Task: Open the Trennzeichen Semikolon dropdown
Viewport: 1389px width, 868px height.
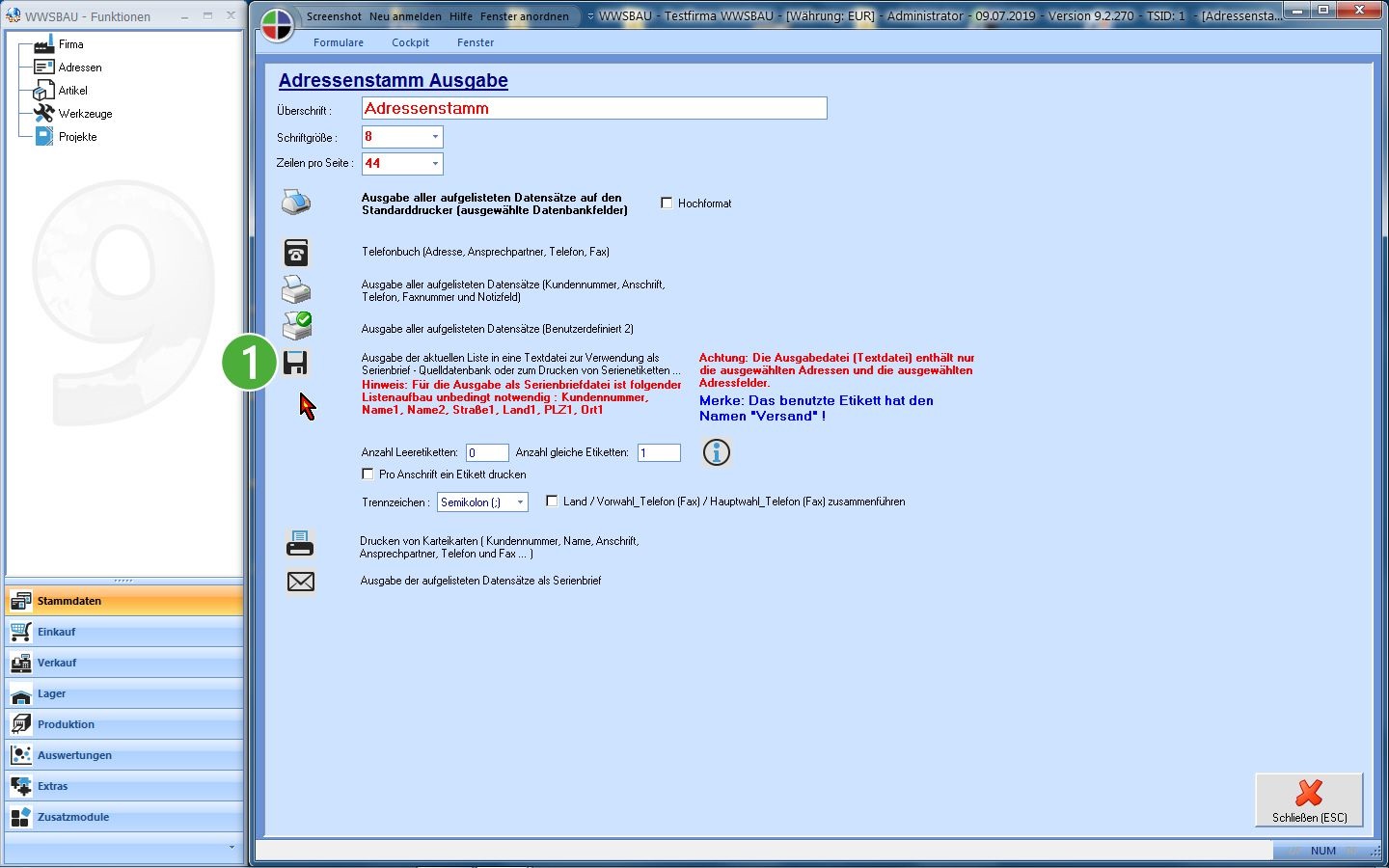Action: [x=520, y=502]
